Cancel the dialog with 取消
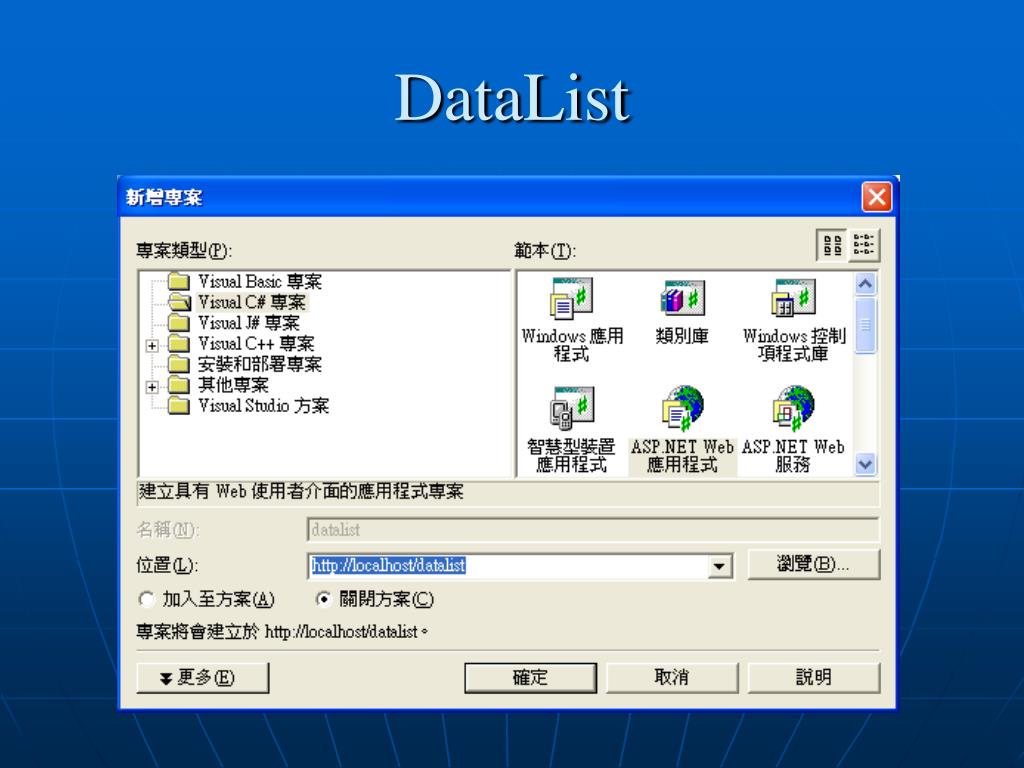1024x768 pixels. [672, 677]
